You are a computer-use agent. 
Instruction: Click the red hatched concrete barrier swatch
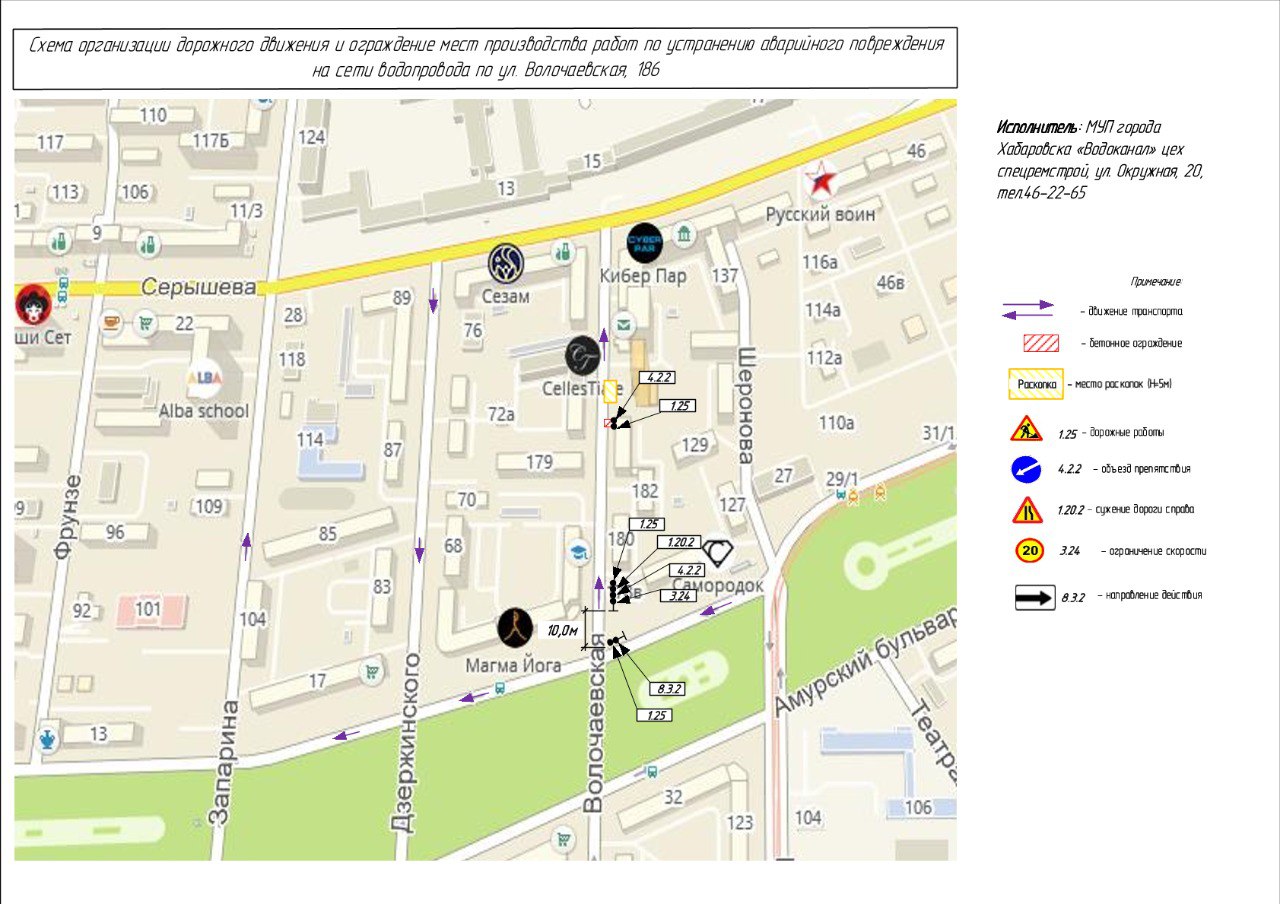(1040, 343)
